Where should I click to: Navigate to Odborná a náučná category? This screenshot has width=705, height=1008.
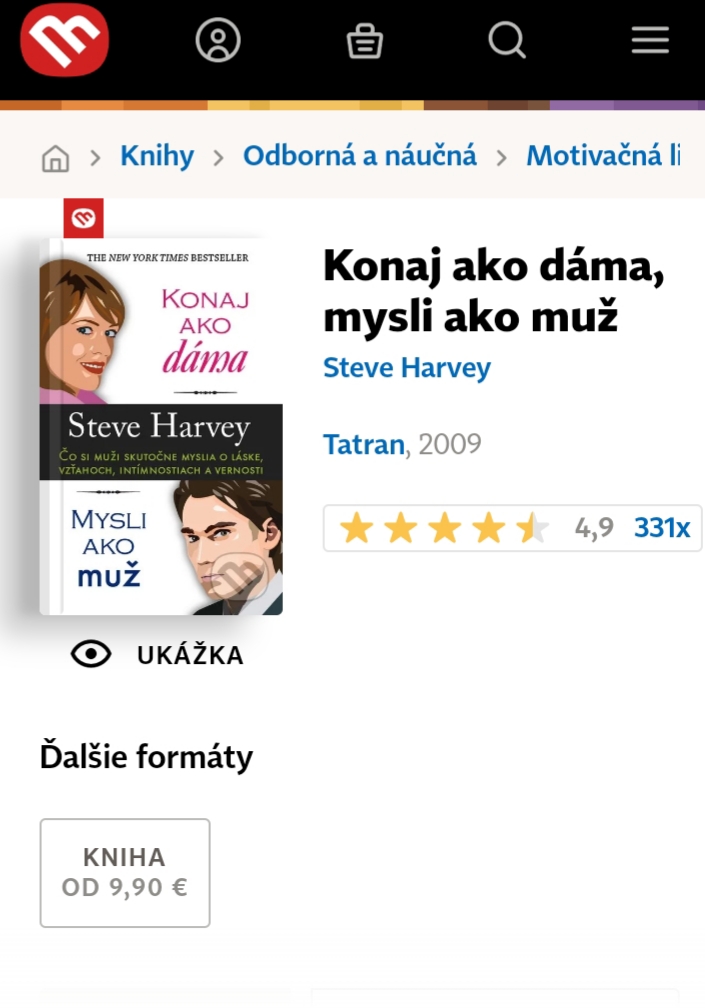360,156
